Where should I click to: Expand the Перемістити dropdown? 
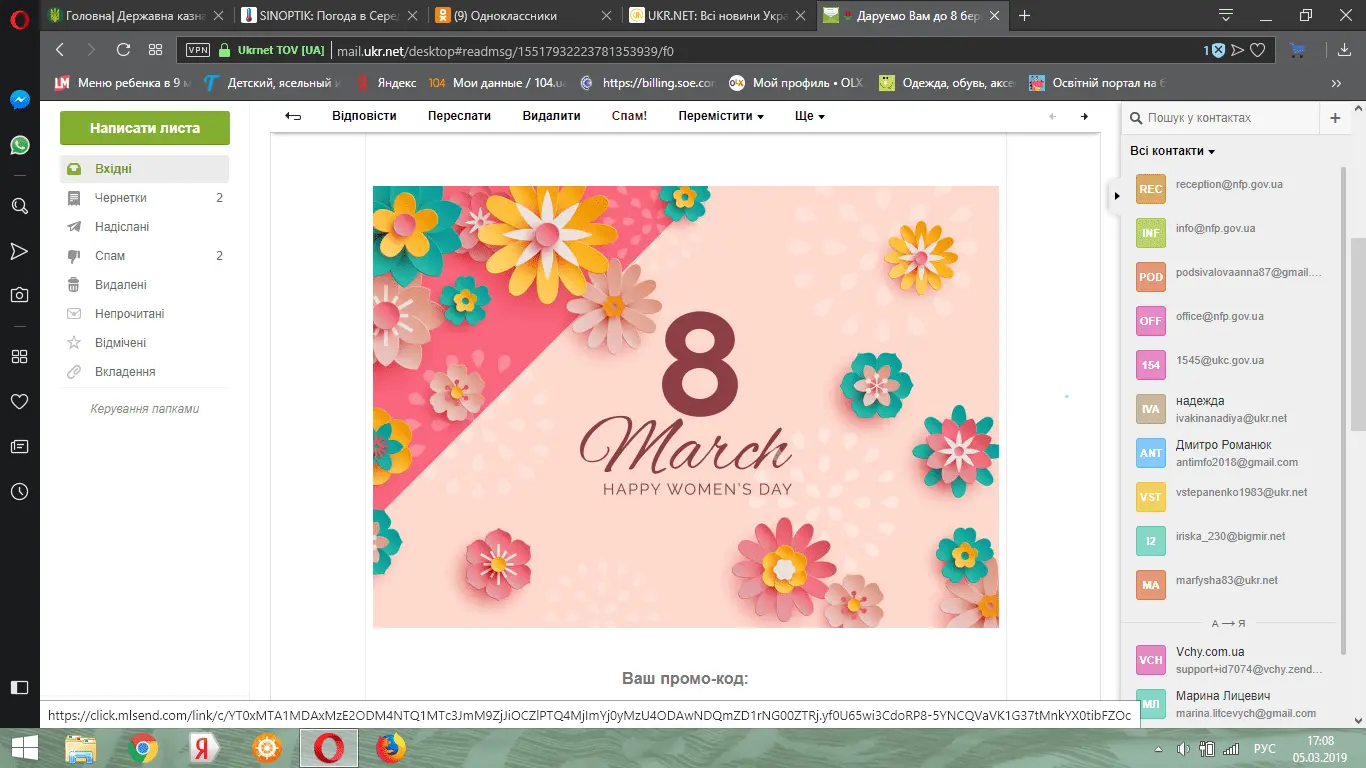(720, 116)
